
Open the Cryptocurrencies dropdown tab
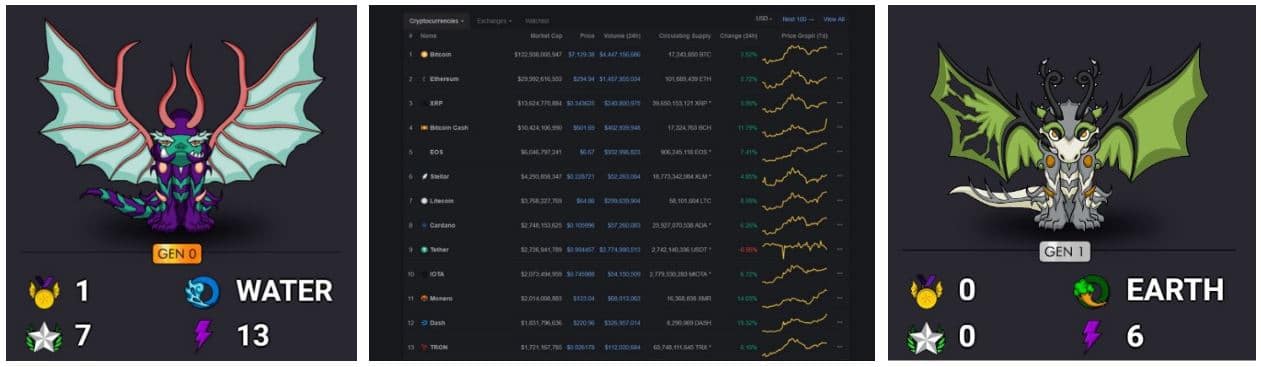click(437, 20)
